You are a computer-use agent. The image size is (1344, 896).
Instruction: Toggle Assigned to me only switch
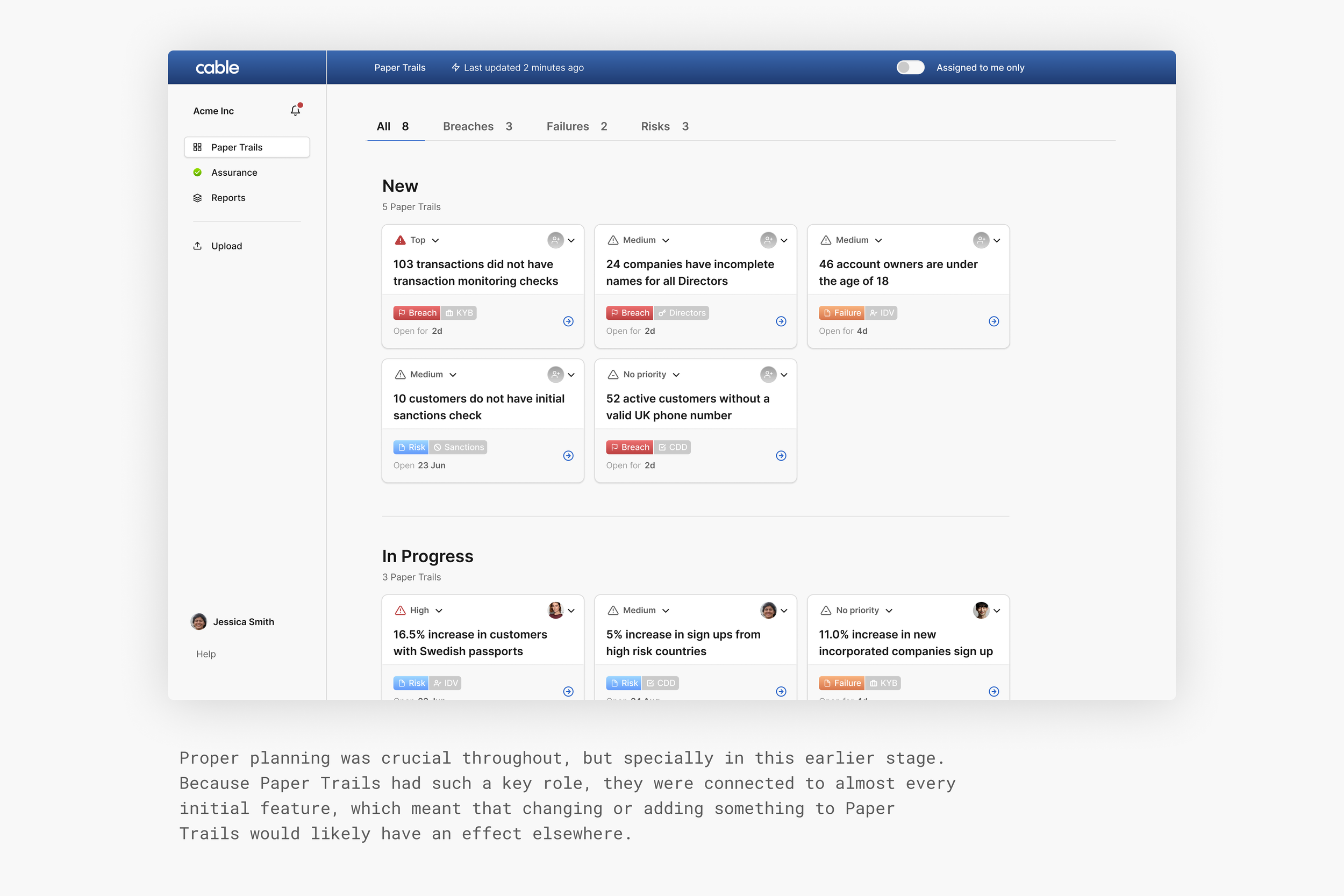click(910, 67)
